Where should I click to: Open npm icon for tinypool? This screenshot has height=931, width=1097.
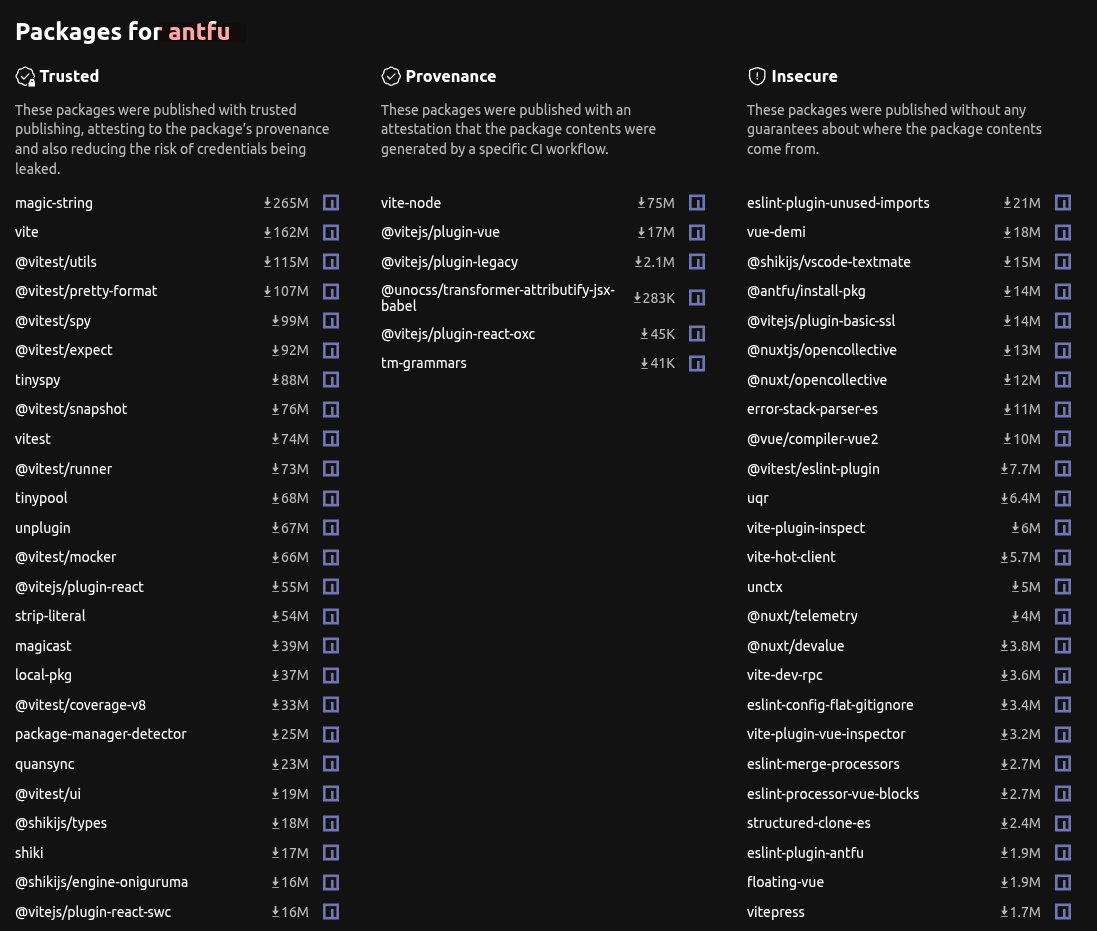(x=331, y=498)
